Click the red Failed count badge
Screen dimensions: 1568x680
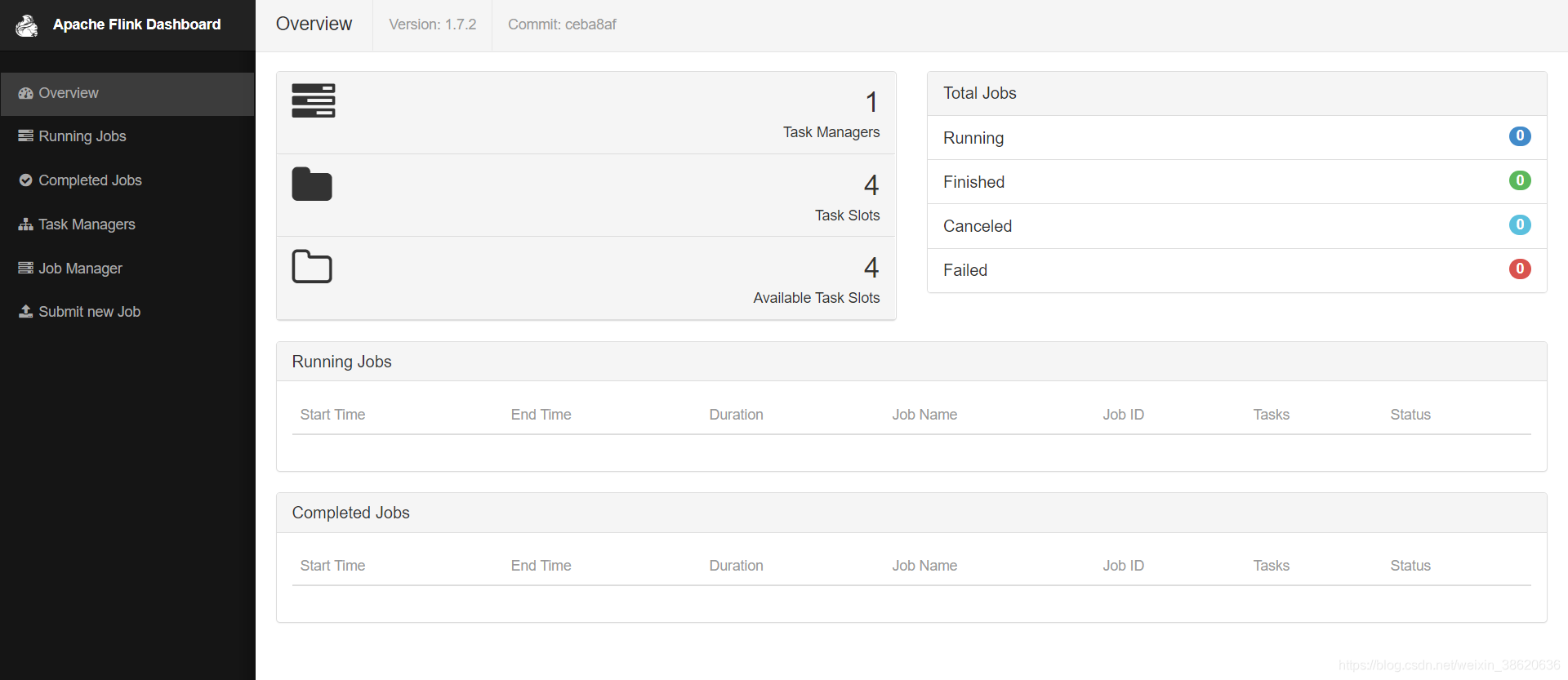1520,269
